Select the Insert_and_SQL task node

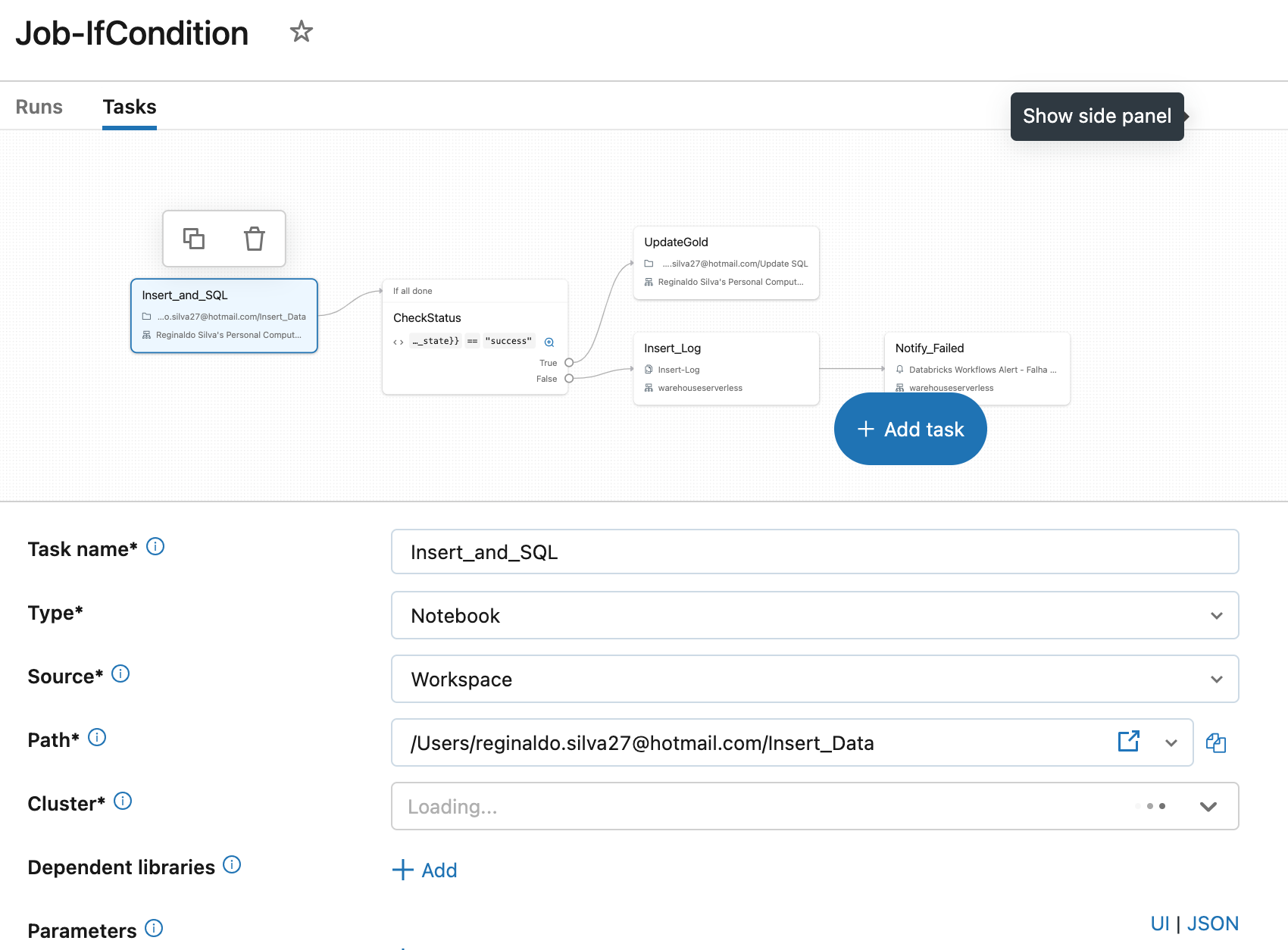pos(224,315)
